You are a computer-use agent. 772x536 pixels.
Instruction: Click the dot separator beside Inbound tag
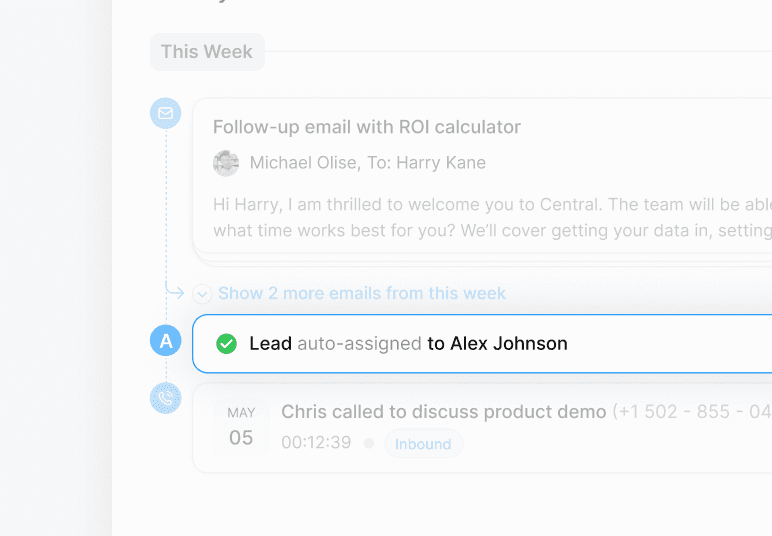click(x=368, y=443)
